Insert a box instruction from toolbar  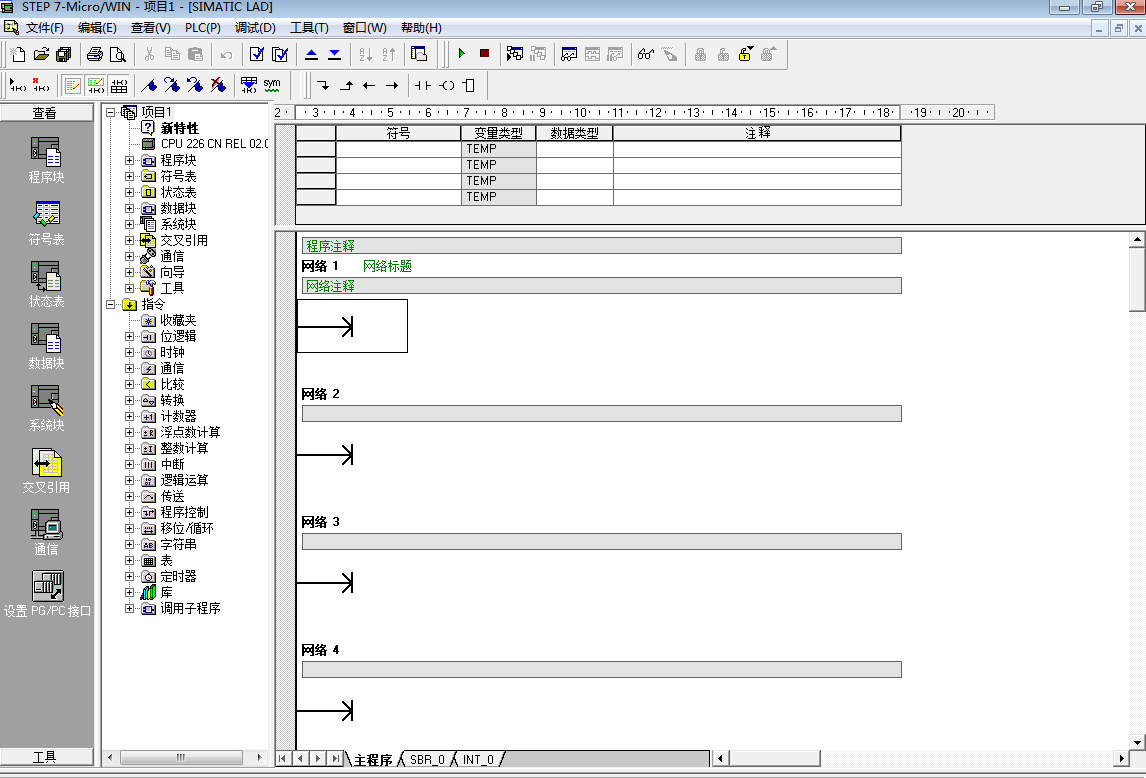point(469,86)
